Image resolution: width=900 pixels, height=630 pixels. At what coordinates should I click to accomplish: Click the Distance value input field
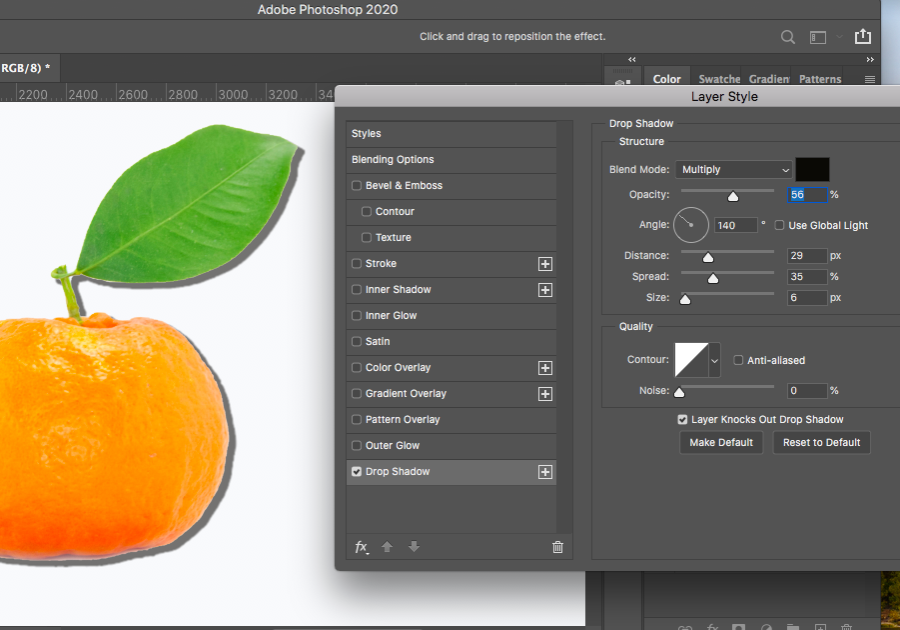point(807,256)
